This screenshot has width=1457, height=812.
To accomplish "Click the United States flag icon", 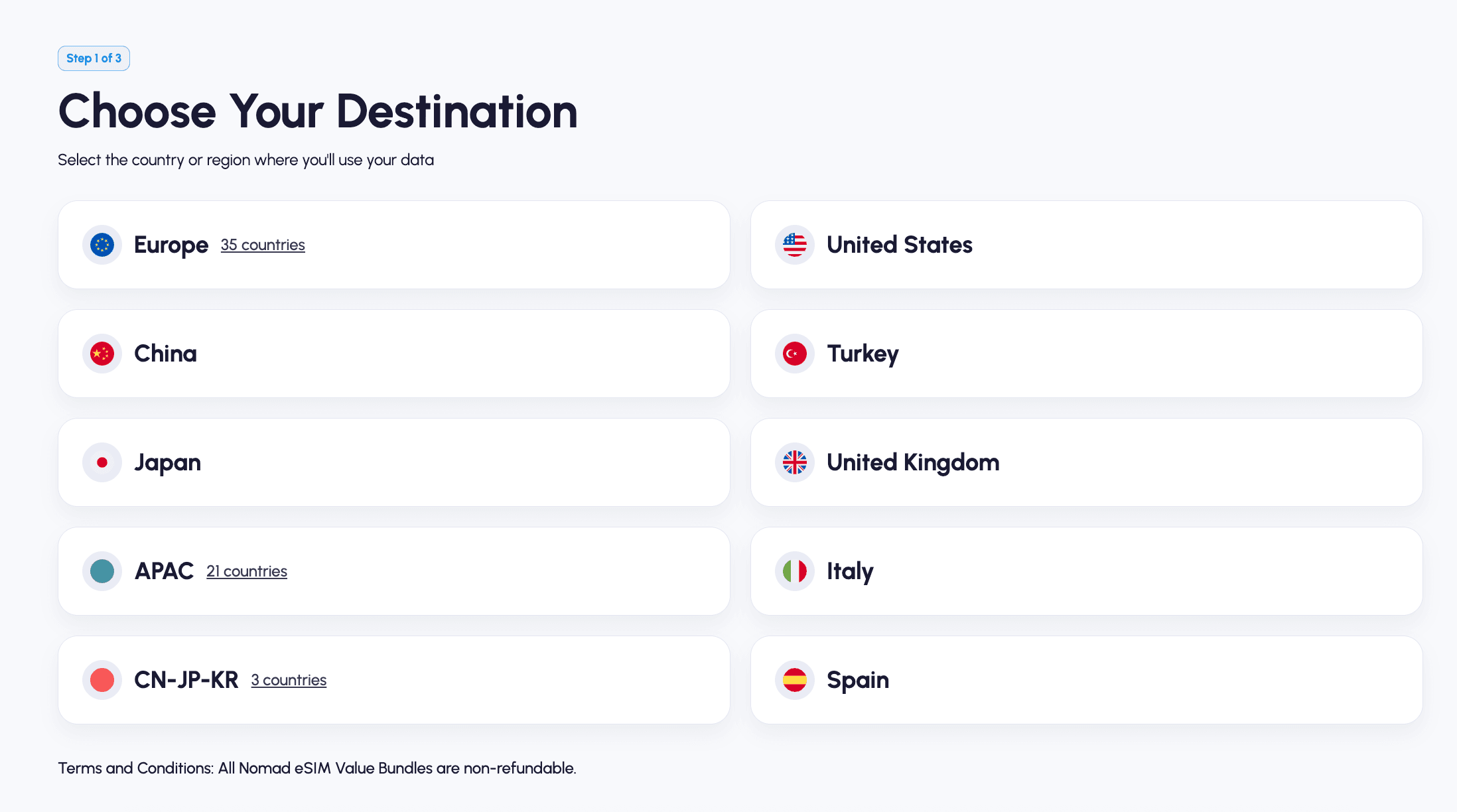I will coord(795,245).
